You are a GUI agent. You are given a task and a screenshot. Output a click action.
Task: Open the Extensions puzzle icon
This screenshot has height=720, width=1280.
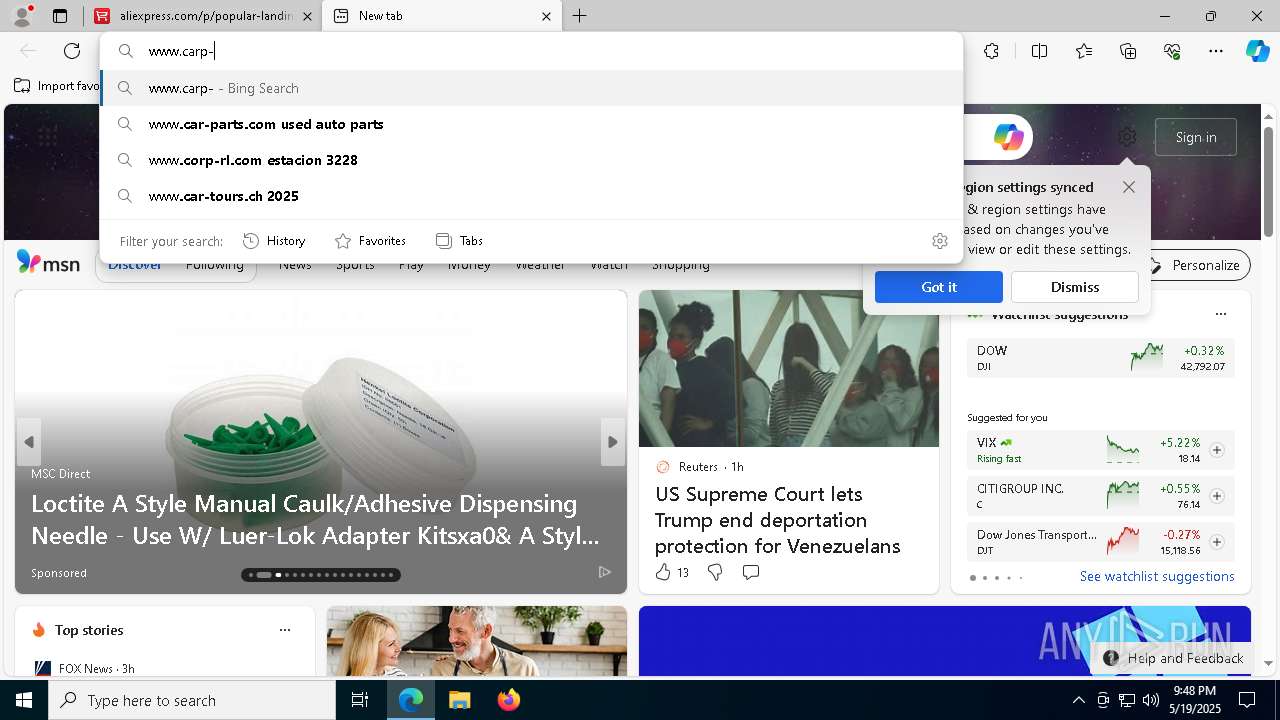click(991, 51)
